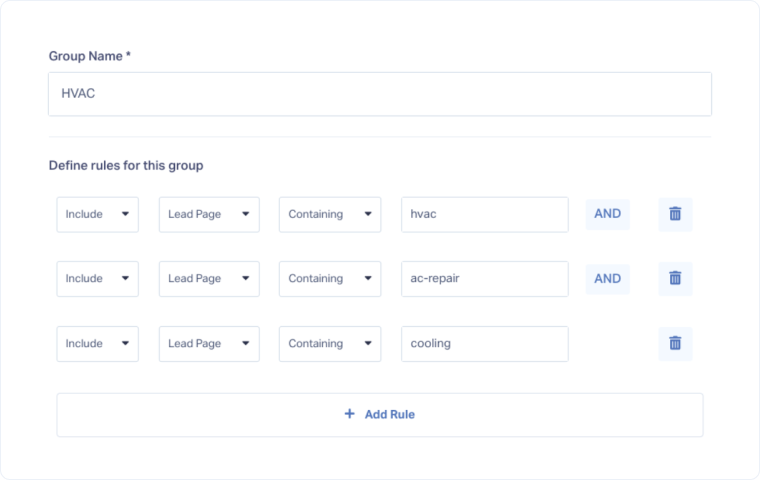
Task: Toggle the AND operator after hvac rule
Action: (x=607, y=214)
